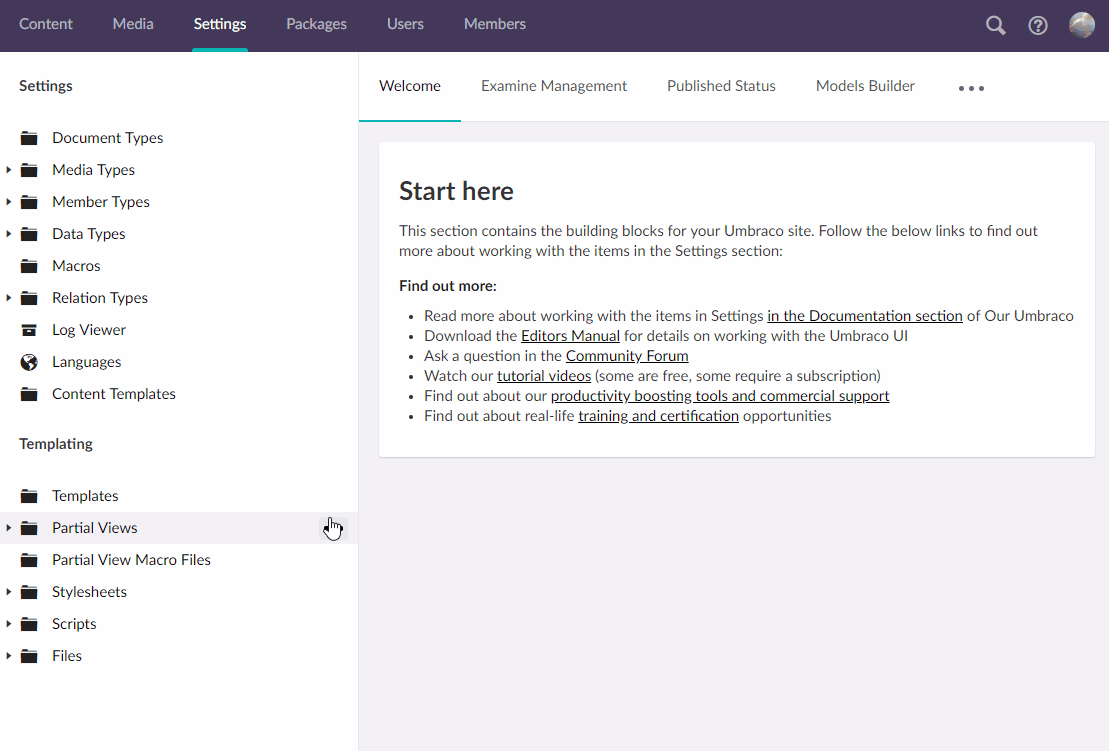The image size is (1109, 751).
Task: Open the tutorial videos link
Action: click(544, 376)
